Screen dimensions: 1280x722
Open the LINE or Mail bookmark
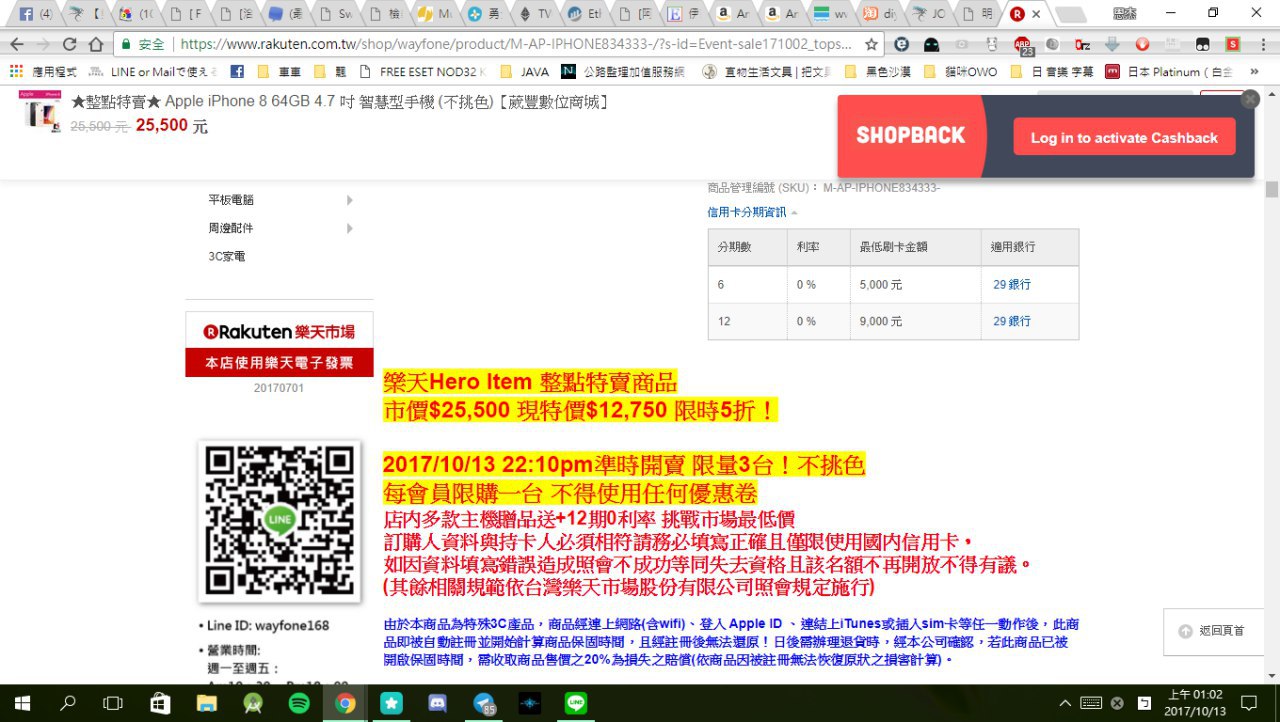click(153, 72)
